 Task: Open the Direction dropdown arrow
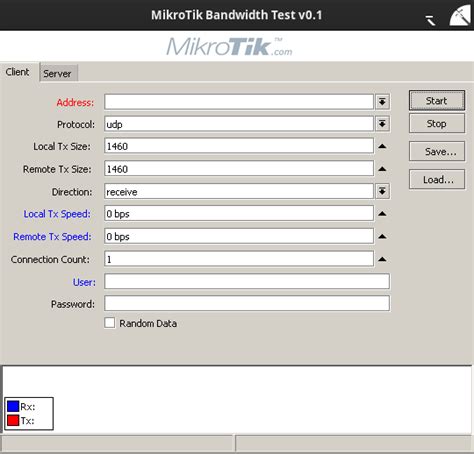pos(382,191)
